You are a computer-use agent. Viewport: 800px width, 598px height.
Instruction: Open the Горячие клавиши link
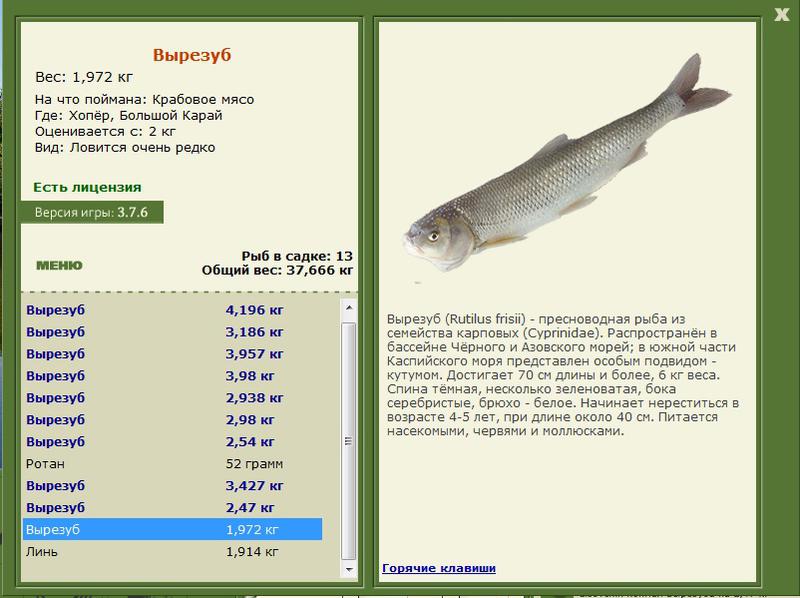tap(439, 568)
